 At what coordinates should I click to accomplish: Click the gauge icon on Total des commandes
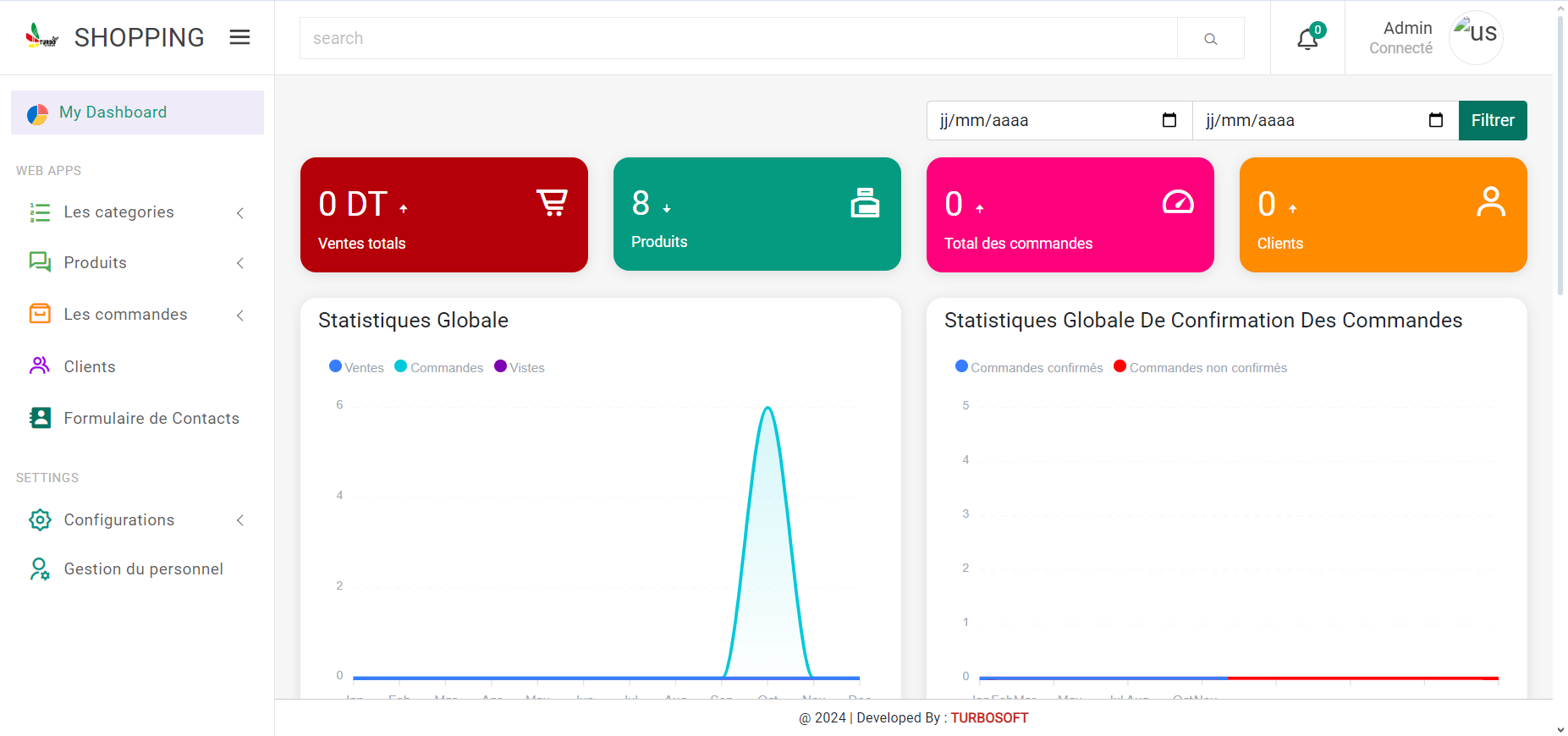coord(1177,202)
